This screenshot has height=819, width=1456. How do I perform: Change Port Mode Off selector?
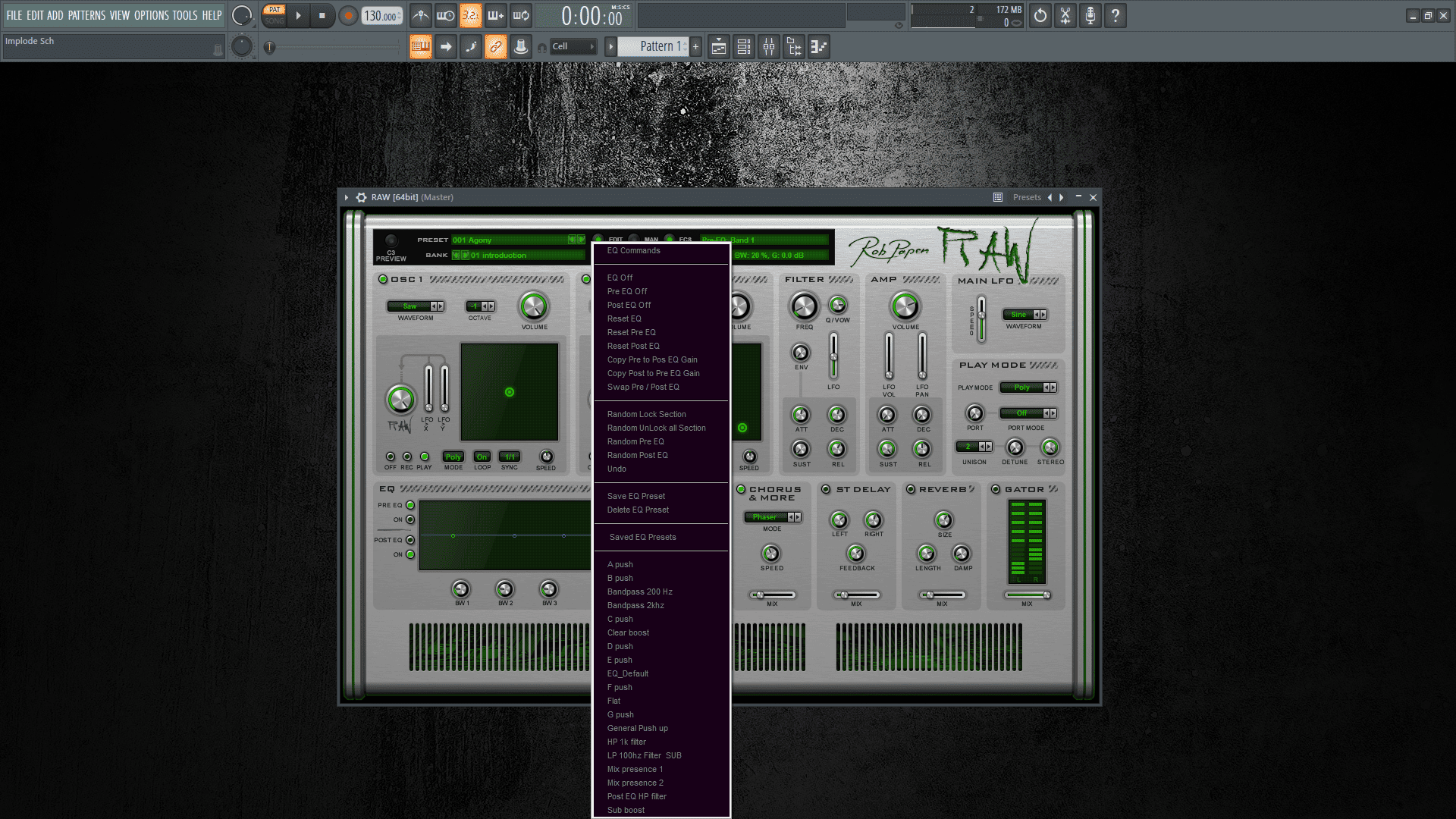1028,413
